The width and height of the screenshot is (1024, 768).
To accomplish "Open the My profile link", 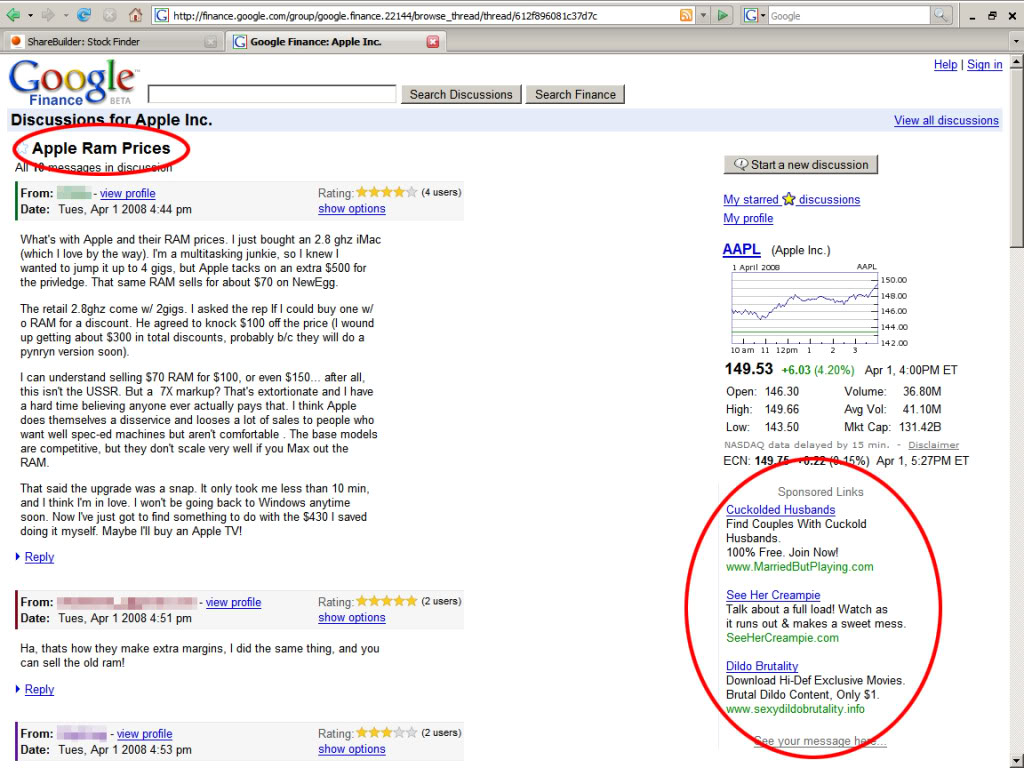I will 748,218.
